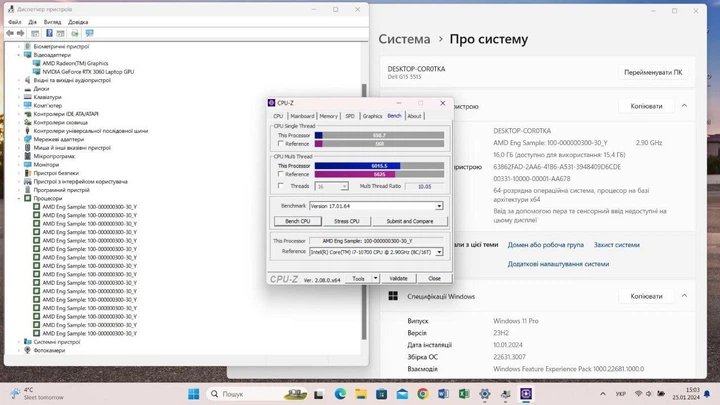Show hidden tray icons chevron
Image resolution: width=720 pixels, height=405 pixels.
[602, 394]
